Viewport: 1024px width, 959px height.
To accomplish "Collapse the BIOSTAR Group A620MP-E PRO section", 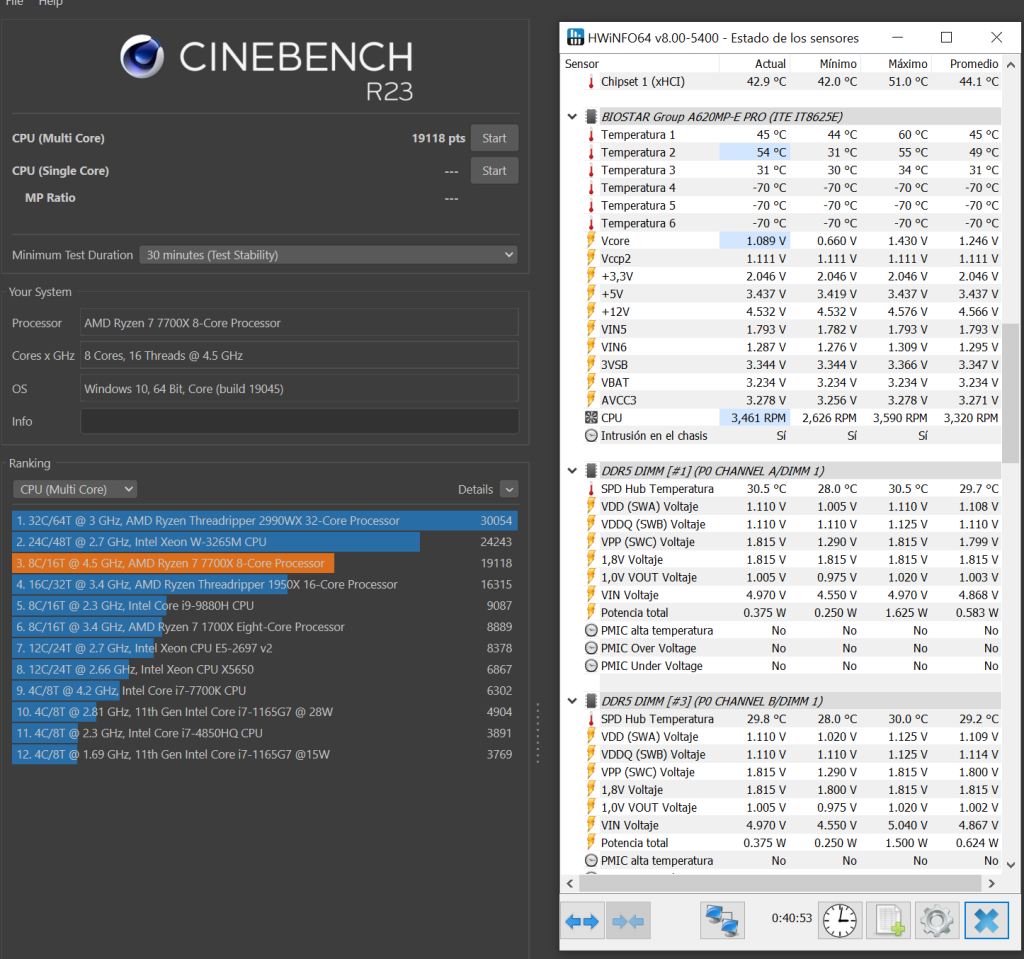I will pyautogui.click(x=572, y=117).
